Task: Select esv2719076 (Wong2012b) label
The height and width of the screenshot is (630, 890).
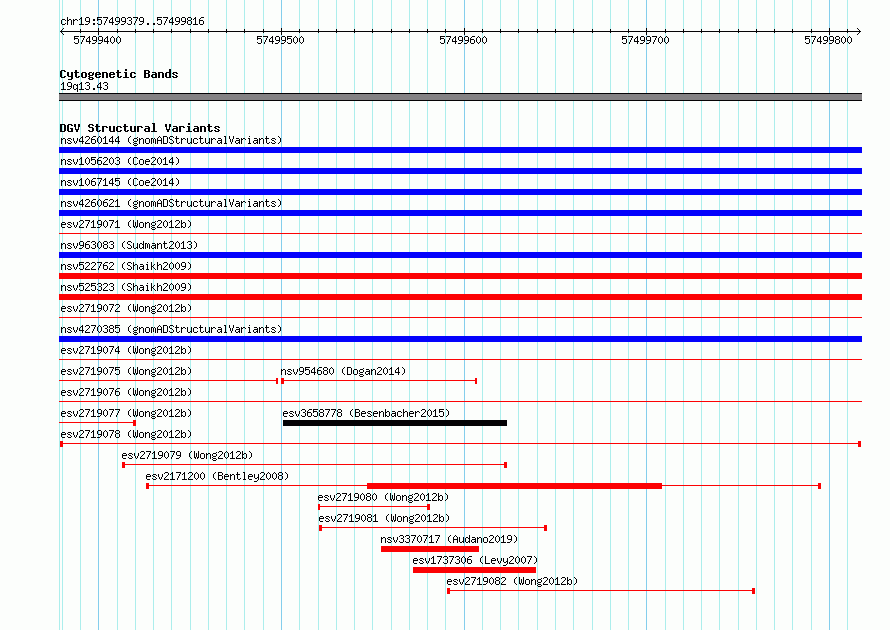Action: pyautogui.click(x=126, y=392)
